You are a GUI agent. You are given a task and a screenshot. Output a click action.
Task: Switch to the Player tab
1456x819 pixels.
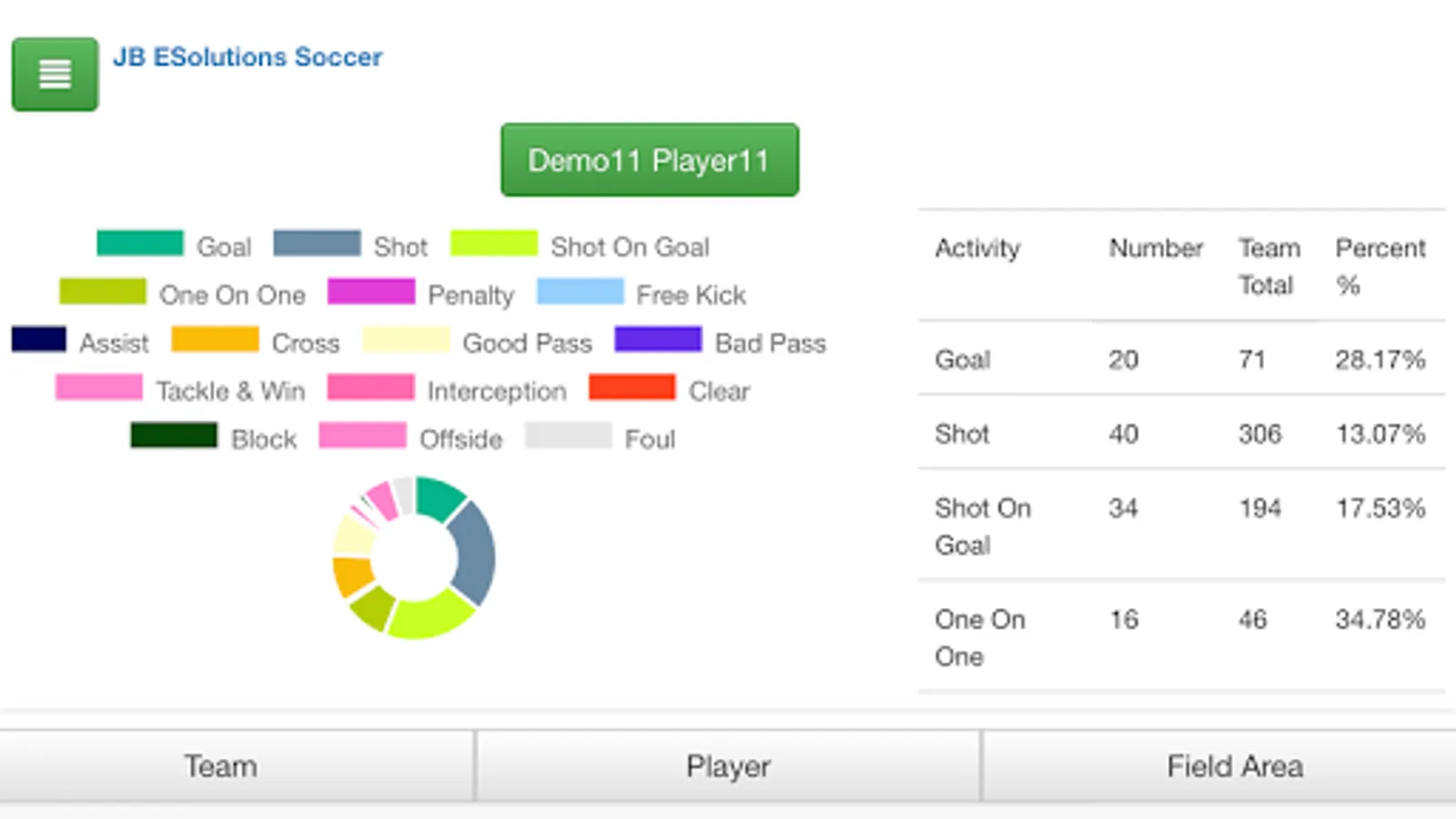727,765
